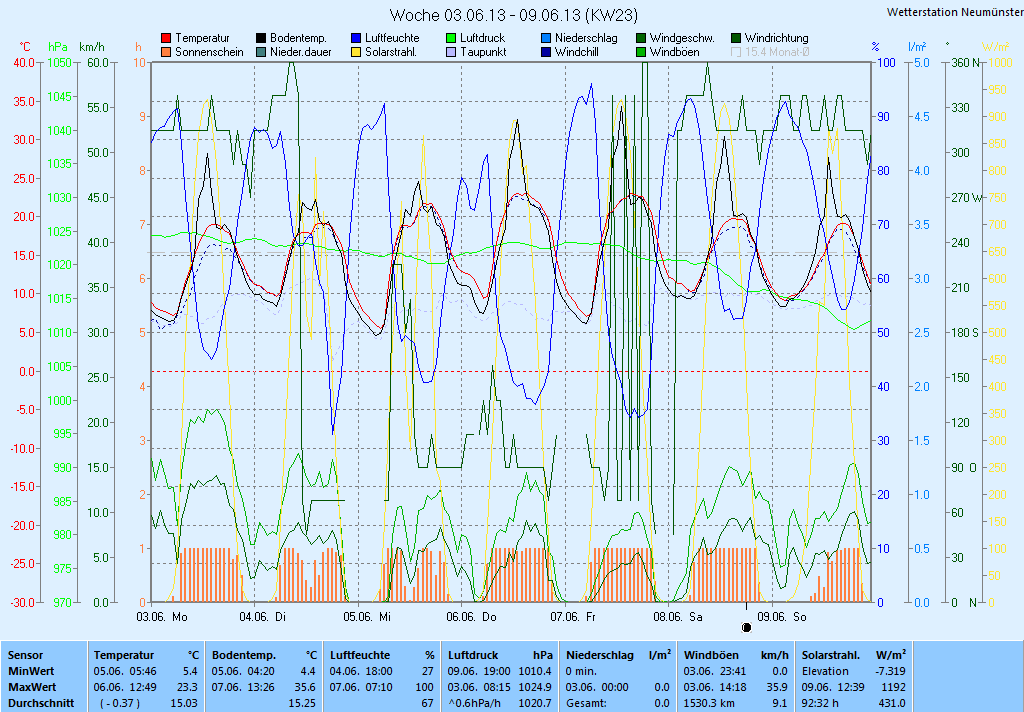Image resolution: width=1024 pixels, height=712 pixels.
Task: Click the red Temperatur legend swatch
Action: (166, 38)
